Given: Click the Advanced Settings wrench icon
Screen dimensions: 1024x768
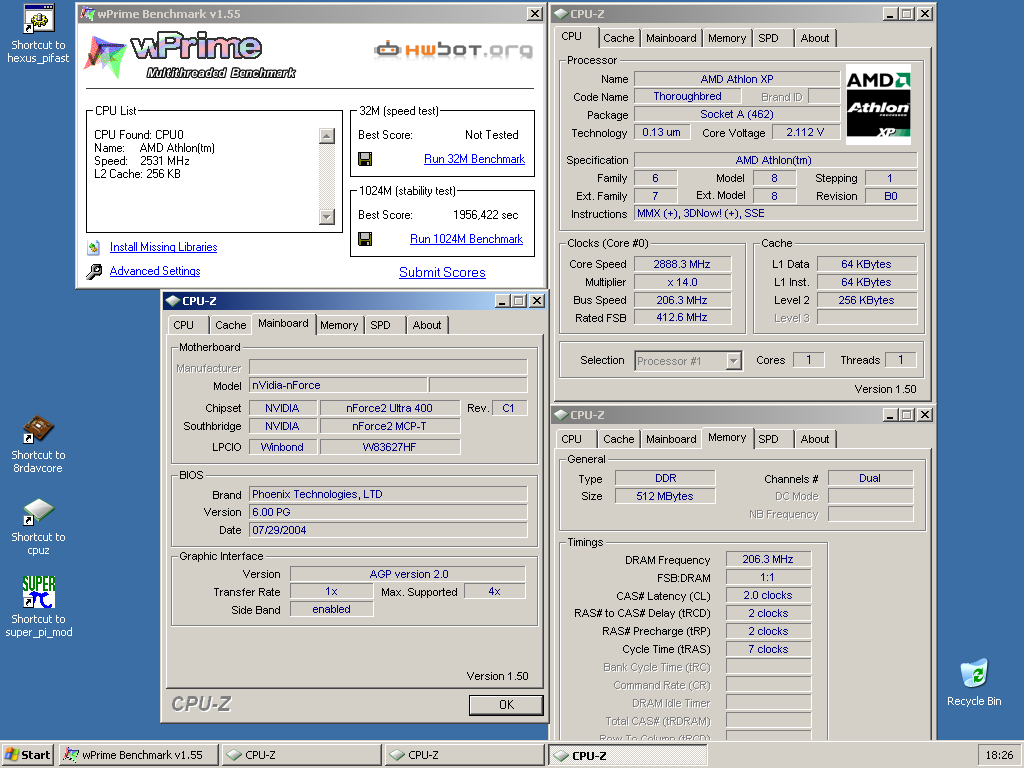Looking at the screenshot, I should 93,271.
